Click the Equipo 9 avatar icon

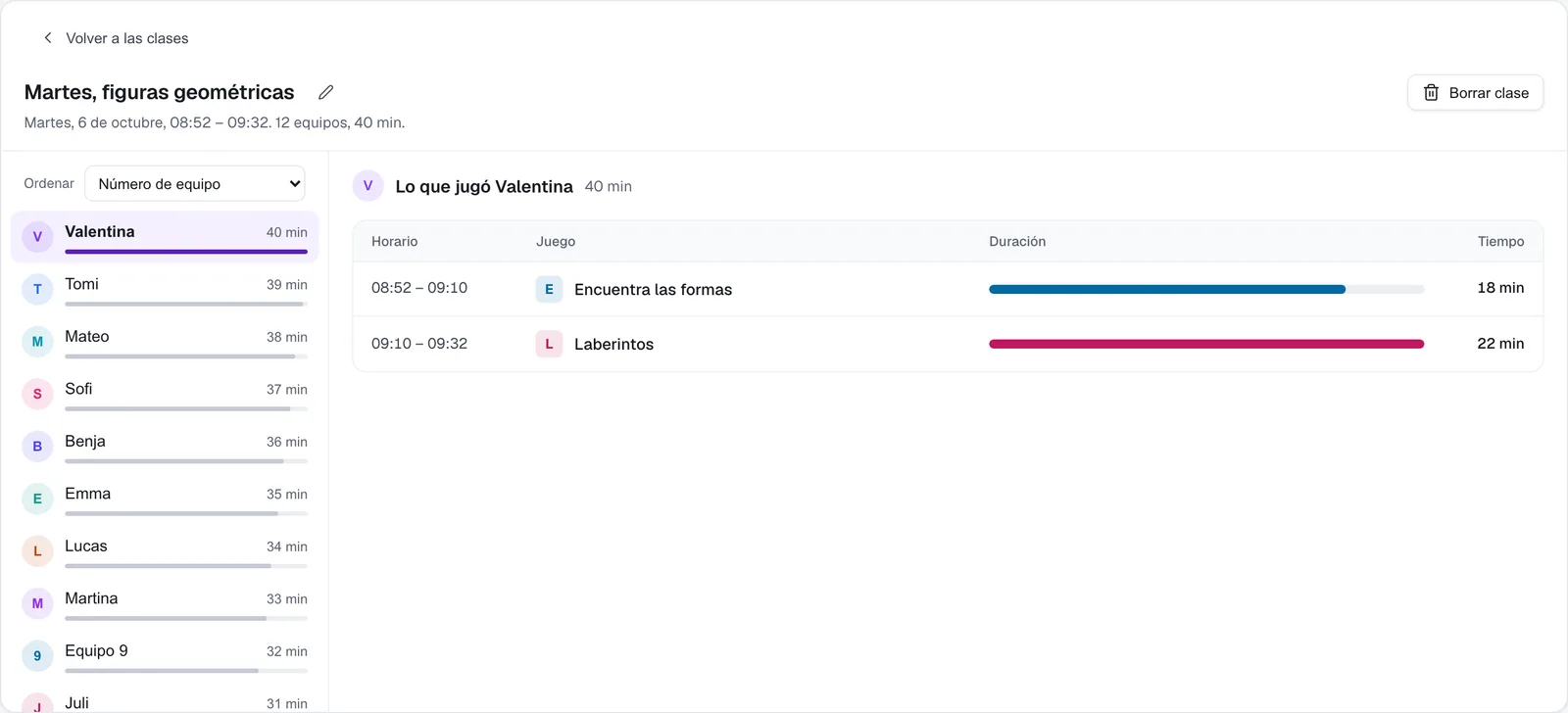click(37, 656)
